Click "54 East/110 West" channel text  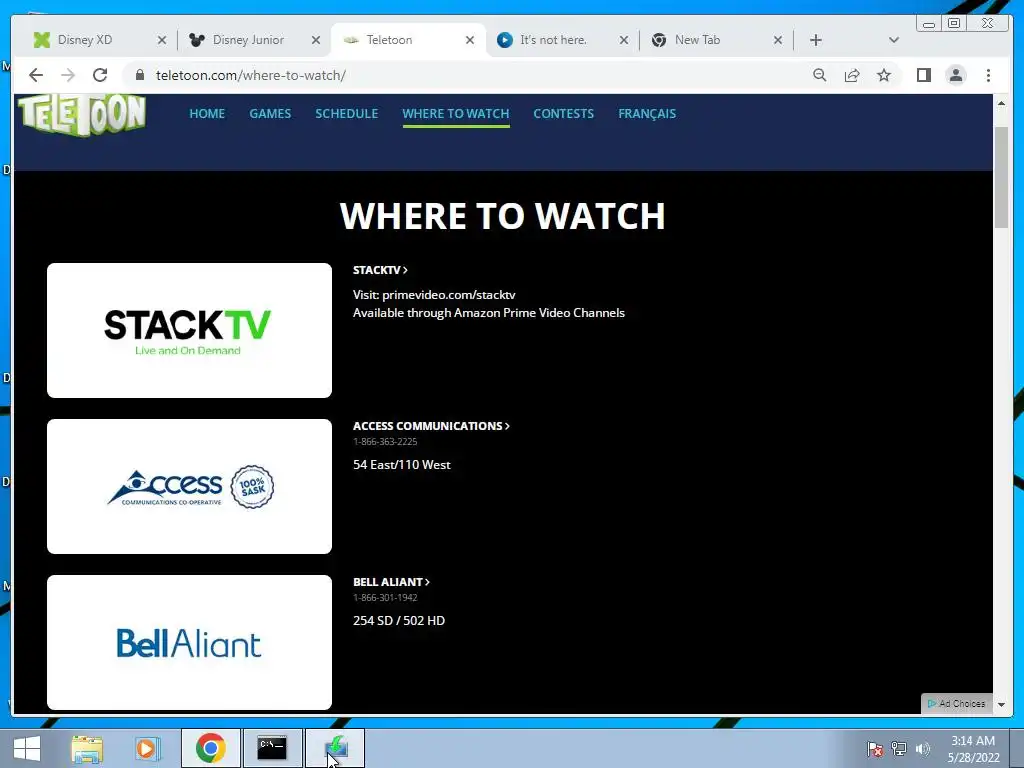tap(402, 465)
